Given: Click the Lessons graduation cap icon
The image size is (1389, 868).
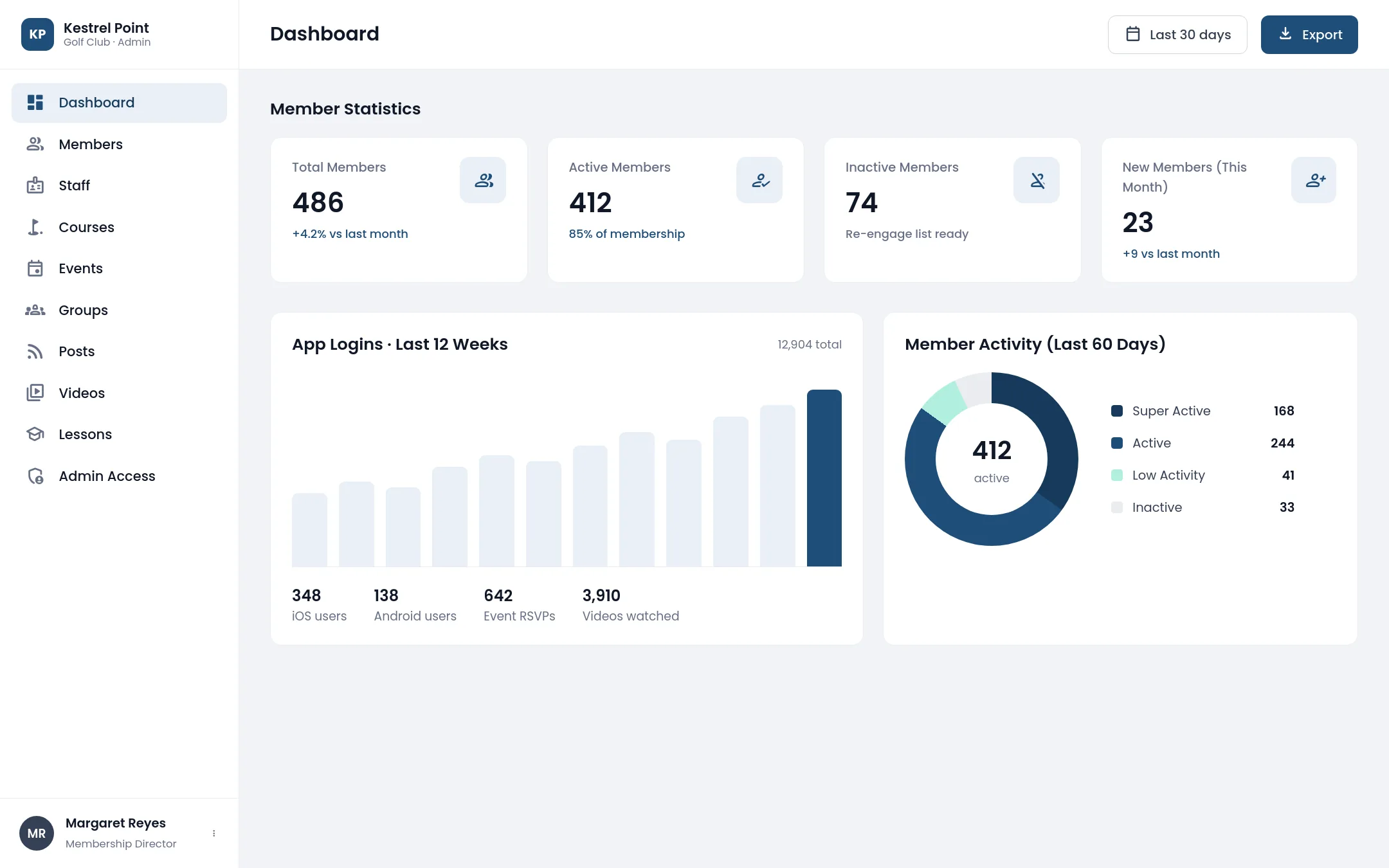Looking at the screenshot, I should [x=35, y=435].
